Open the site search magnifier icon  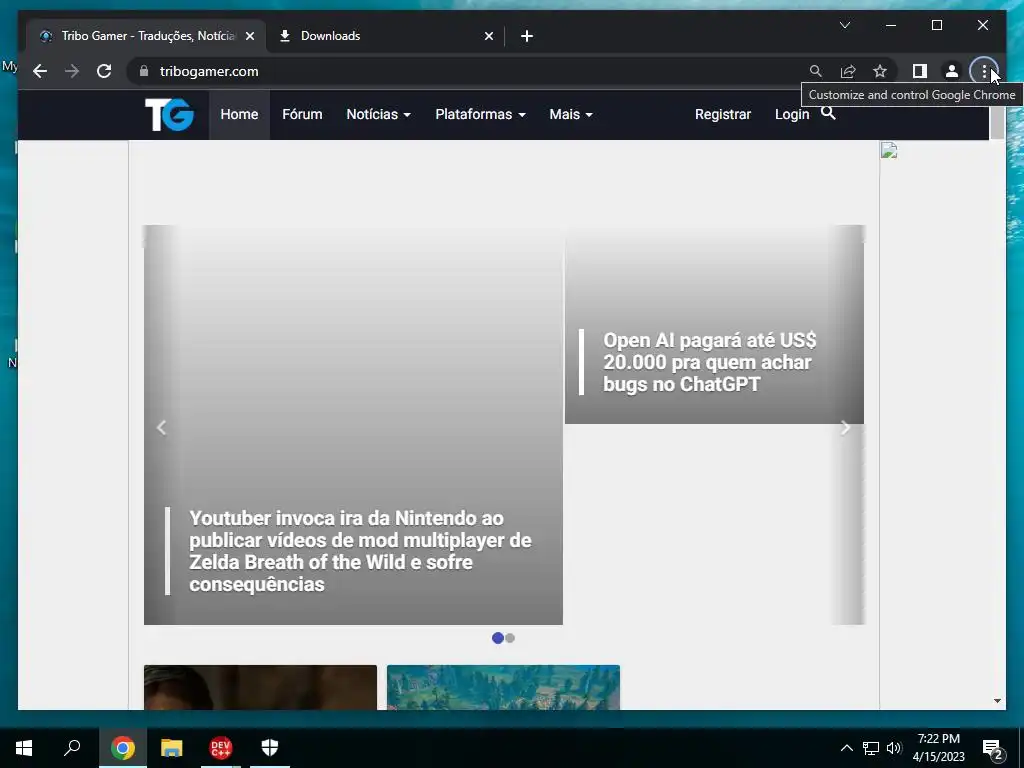click(828, 113)
